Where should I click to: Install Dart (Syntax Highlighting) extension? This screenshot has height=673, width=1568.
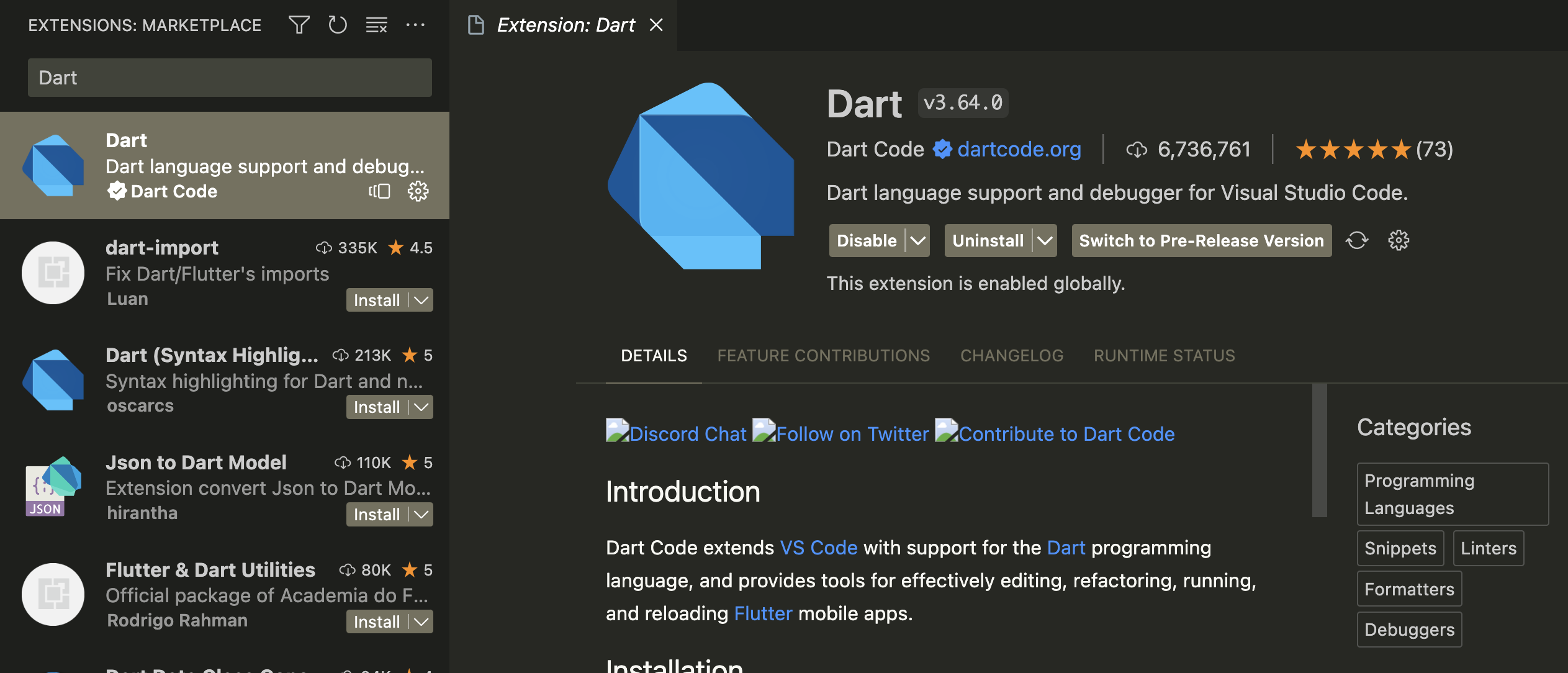tap(377, 407)
